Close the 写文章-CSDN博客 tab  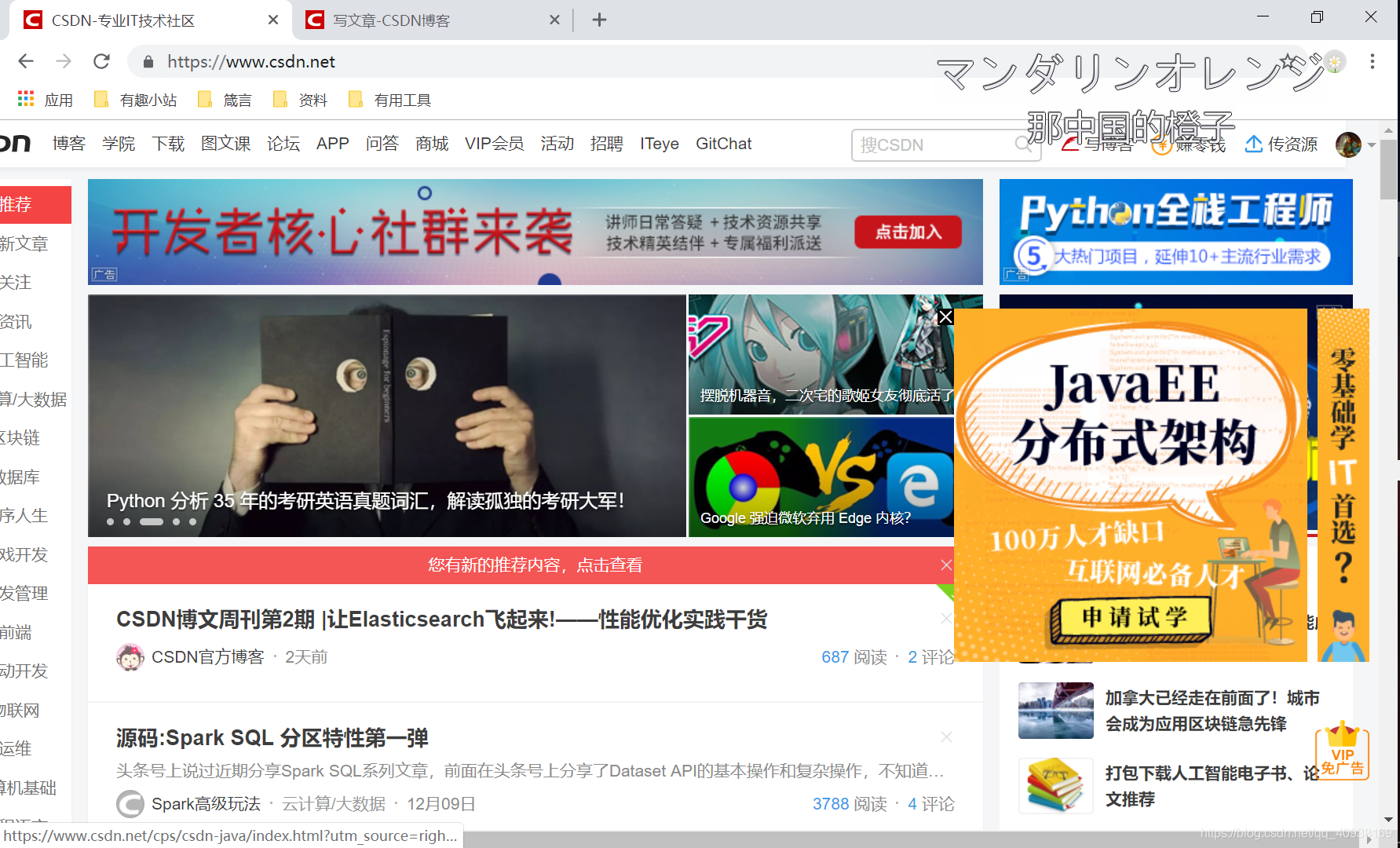click(554, 20)
